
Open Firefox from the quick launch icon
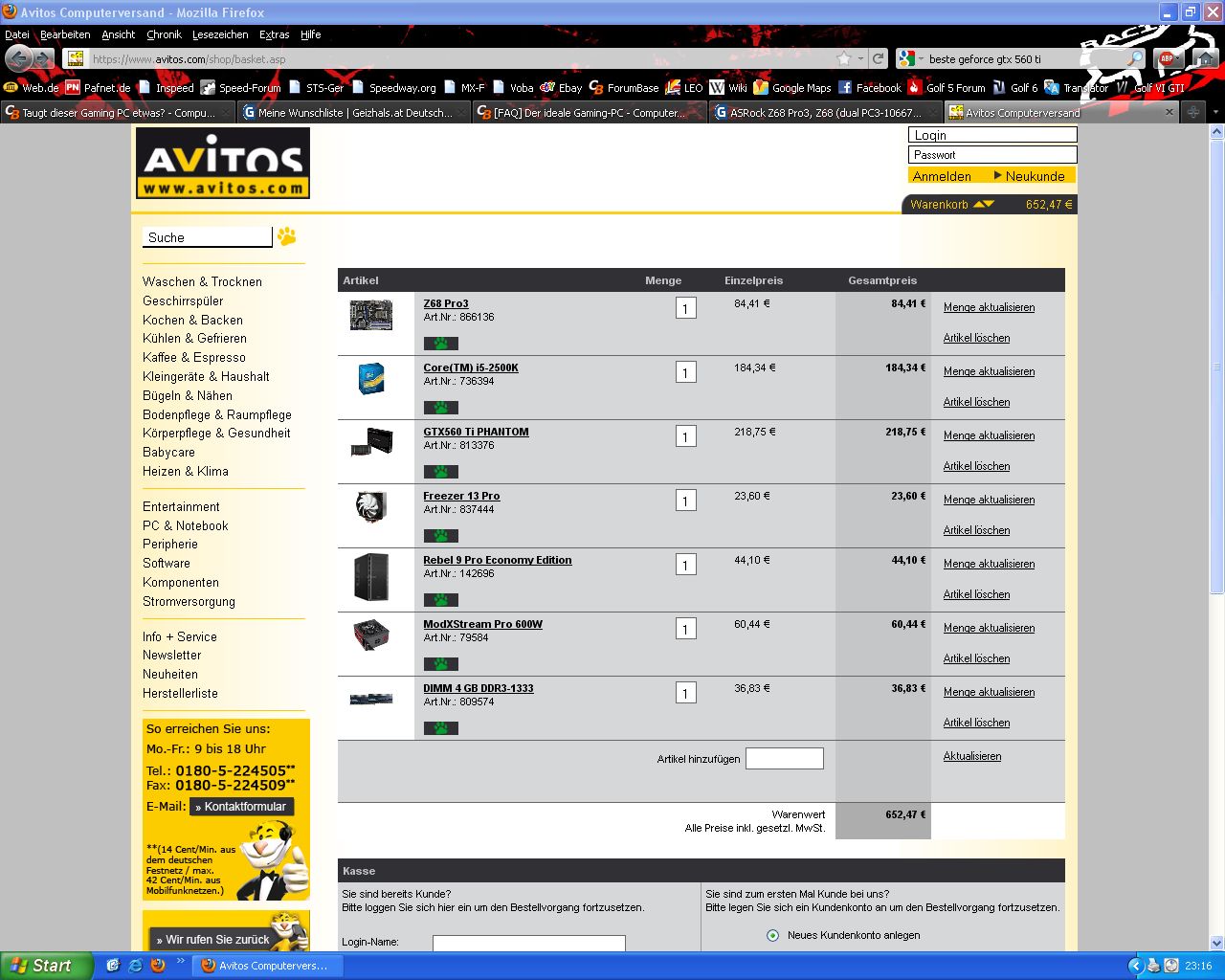158,966
